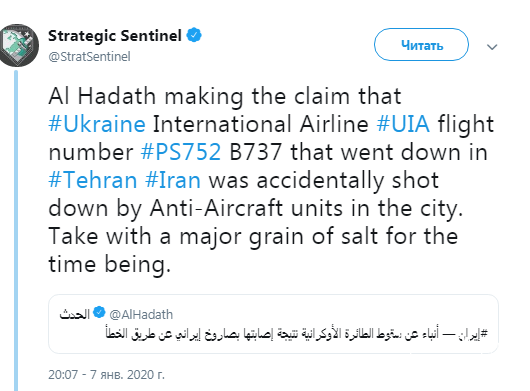Open the #Ukraine hashtag
Viewport: 530px width, 391px height.
(97, 124)
